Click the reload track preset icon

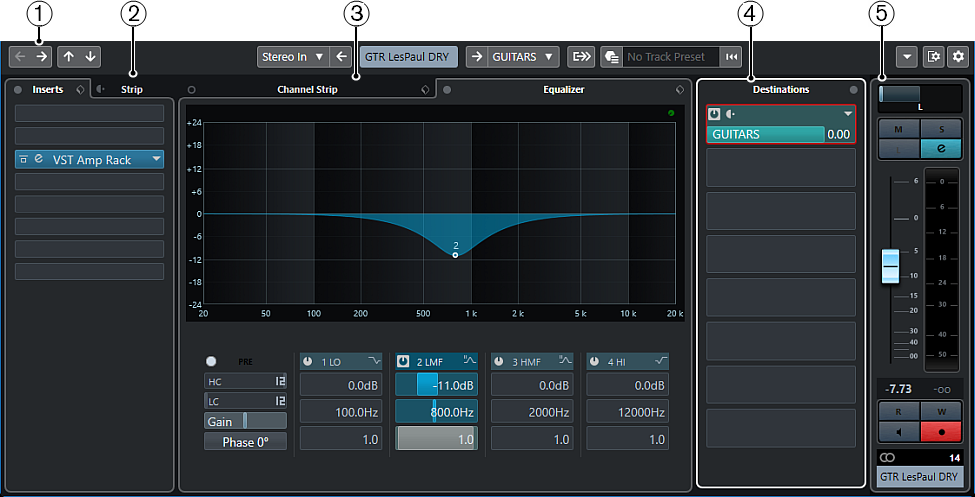pos(731,57)
